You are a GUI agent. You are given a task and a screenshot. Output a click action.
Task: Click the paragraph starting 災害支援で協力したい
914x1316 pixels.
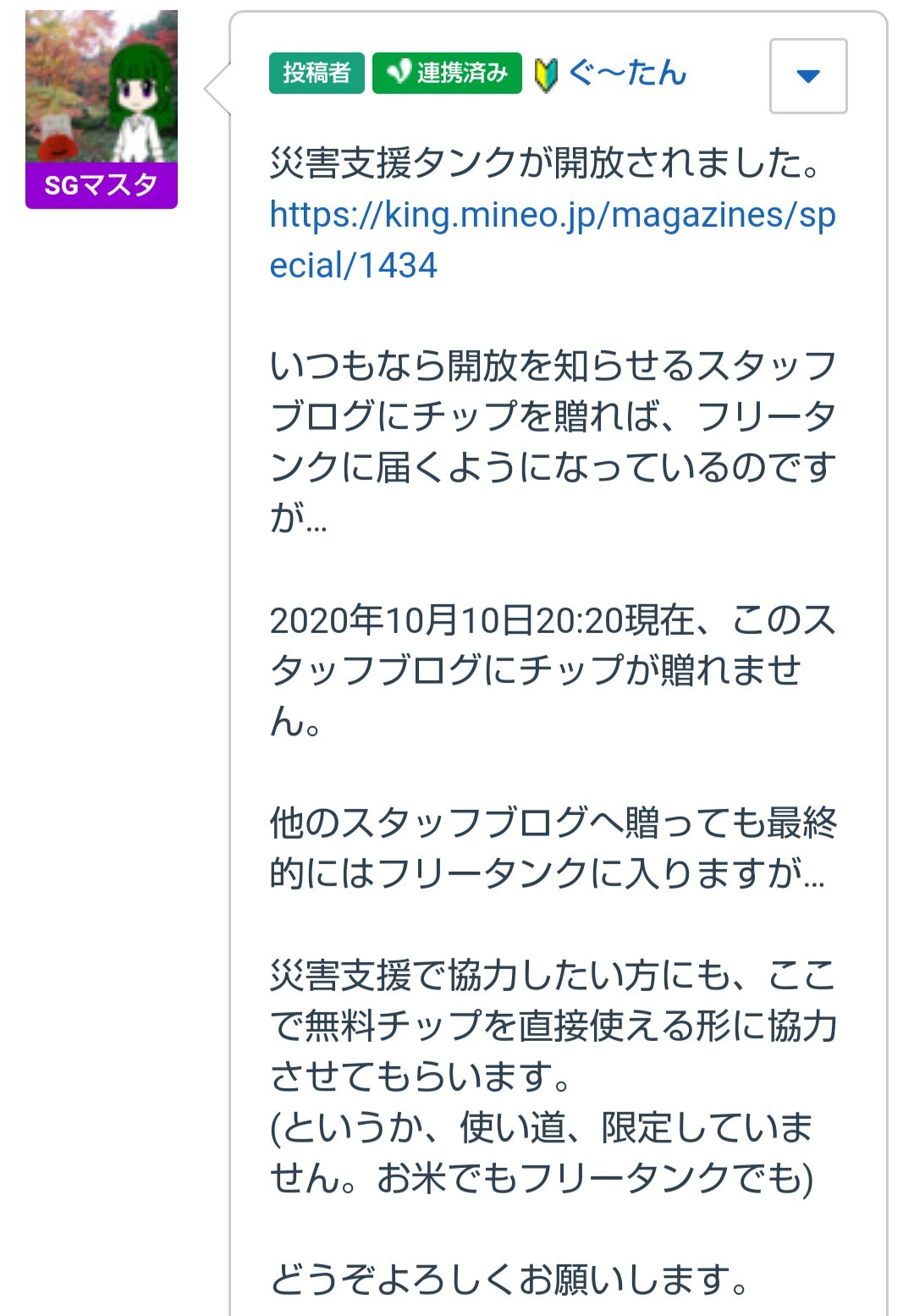(552, 1026)
